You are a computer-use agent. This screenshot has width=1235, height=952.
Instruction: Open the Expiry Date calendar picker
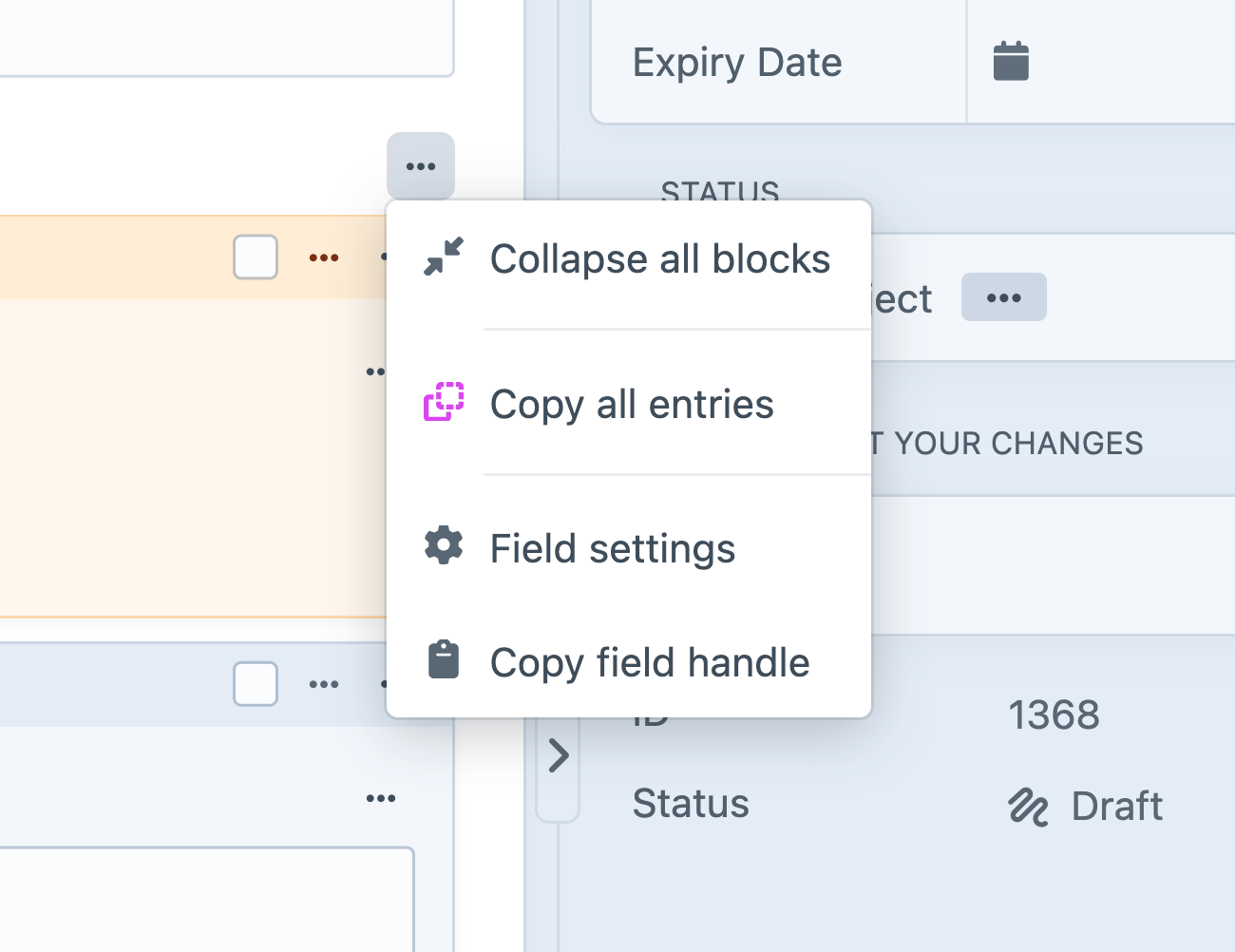(x=1011, y=62)
